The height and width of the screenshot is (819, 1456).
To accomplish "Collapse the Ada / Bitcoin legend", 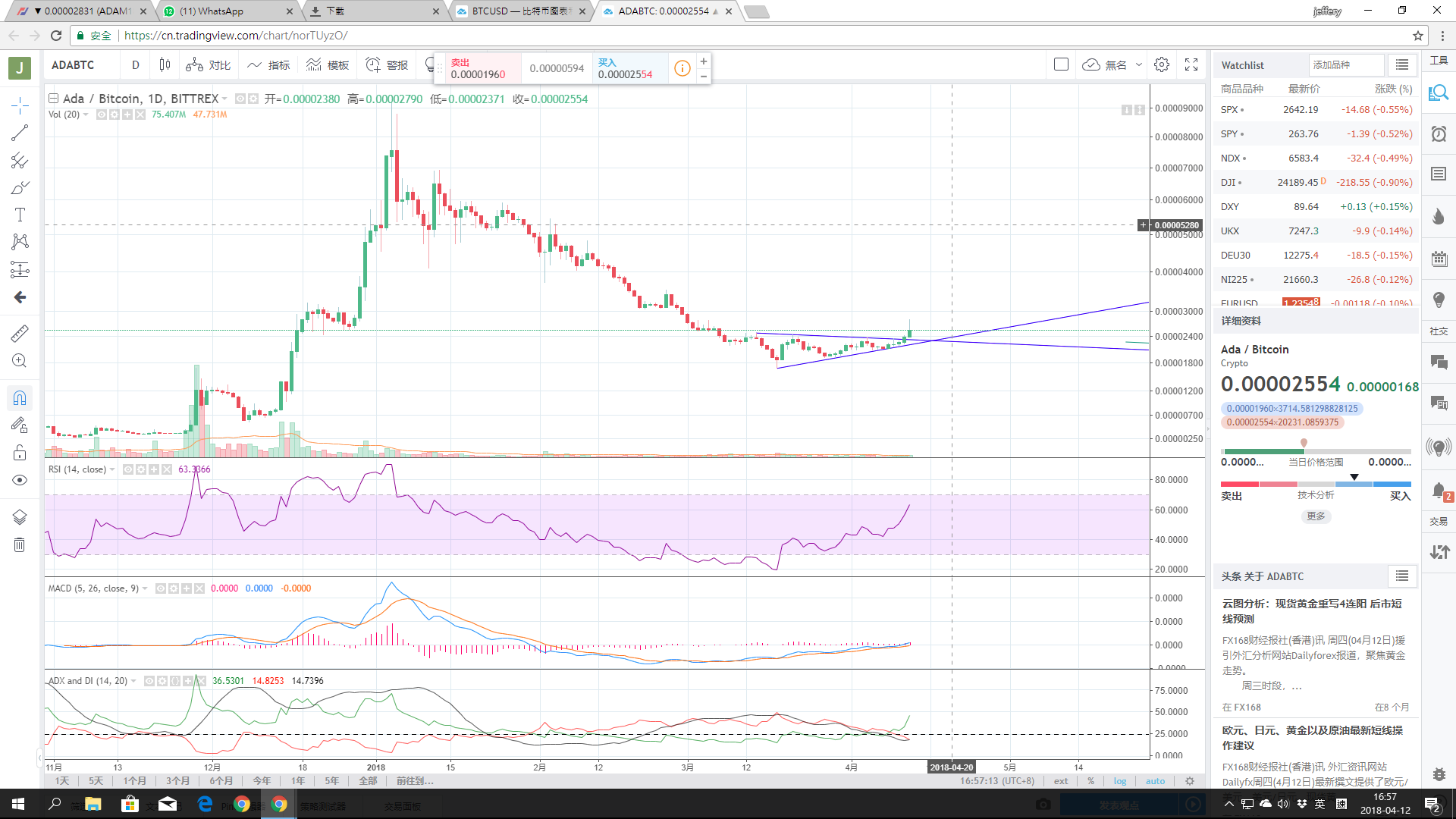I will click(53, 99).
